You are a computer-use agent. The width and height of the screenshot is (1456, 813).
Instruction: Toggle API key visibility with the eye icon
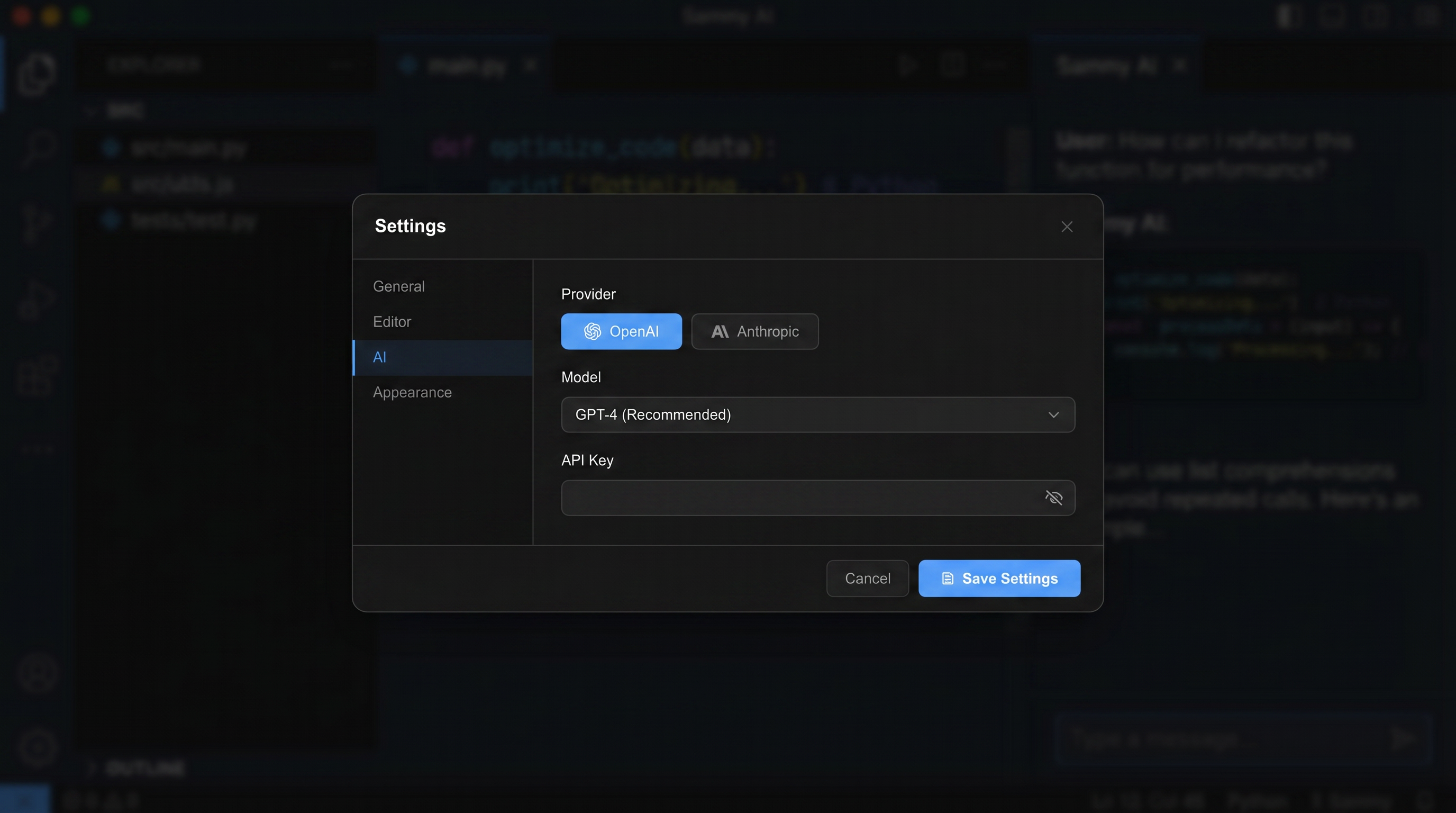(x=1053, y=497)
